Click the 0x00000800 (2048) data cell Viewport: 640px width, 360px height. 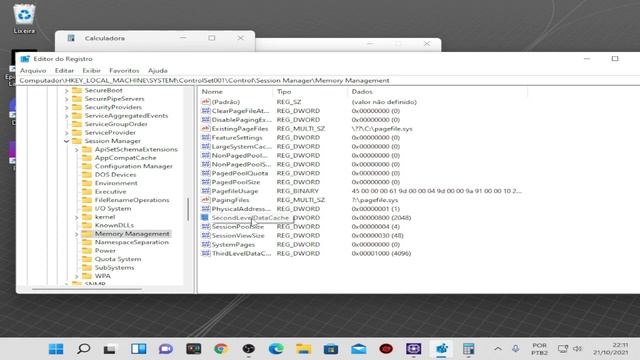tap(381, 218)
